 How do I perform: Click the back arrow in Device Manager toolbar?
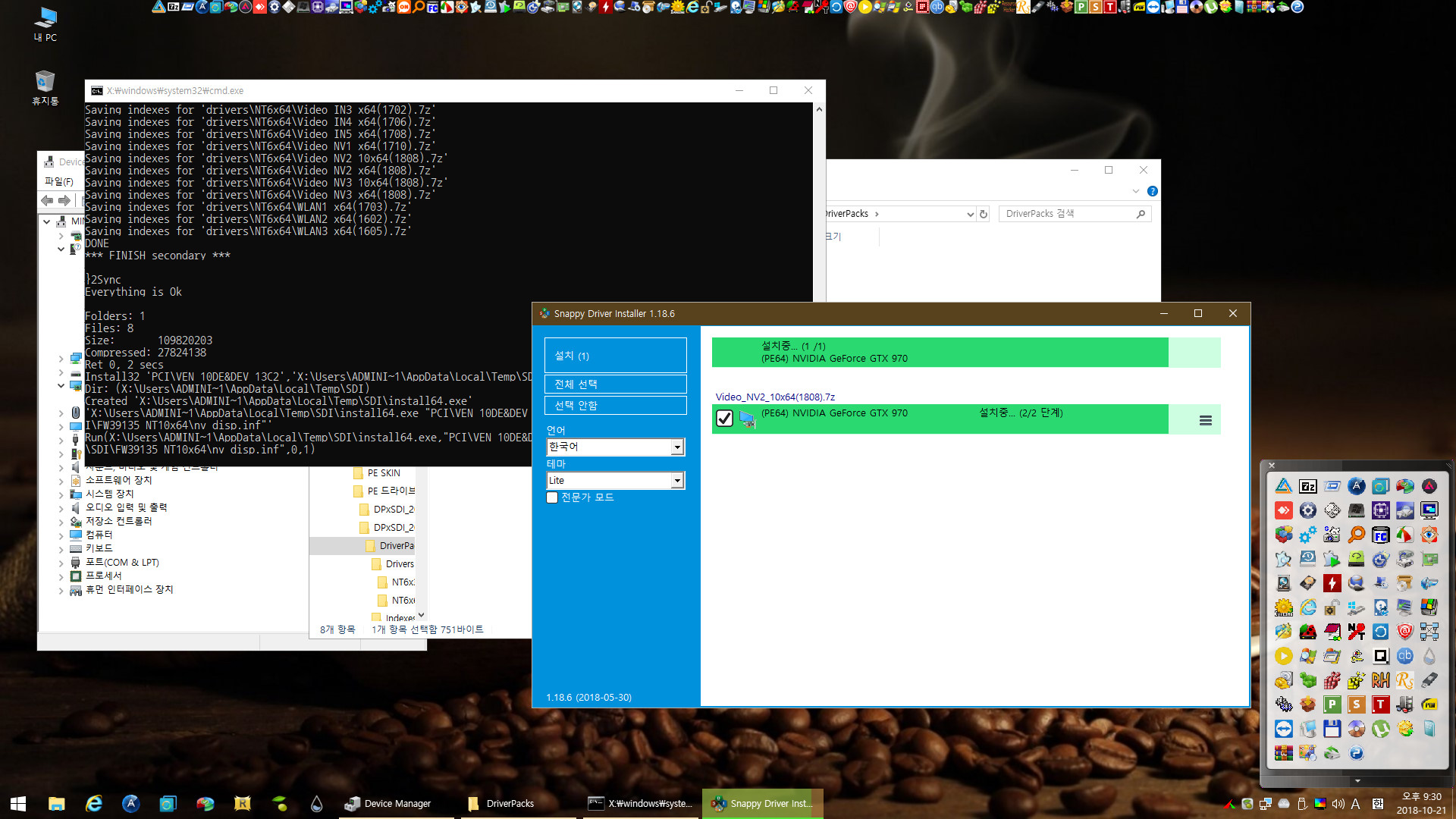pos(47,200)
